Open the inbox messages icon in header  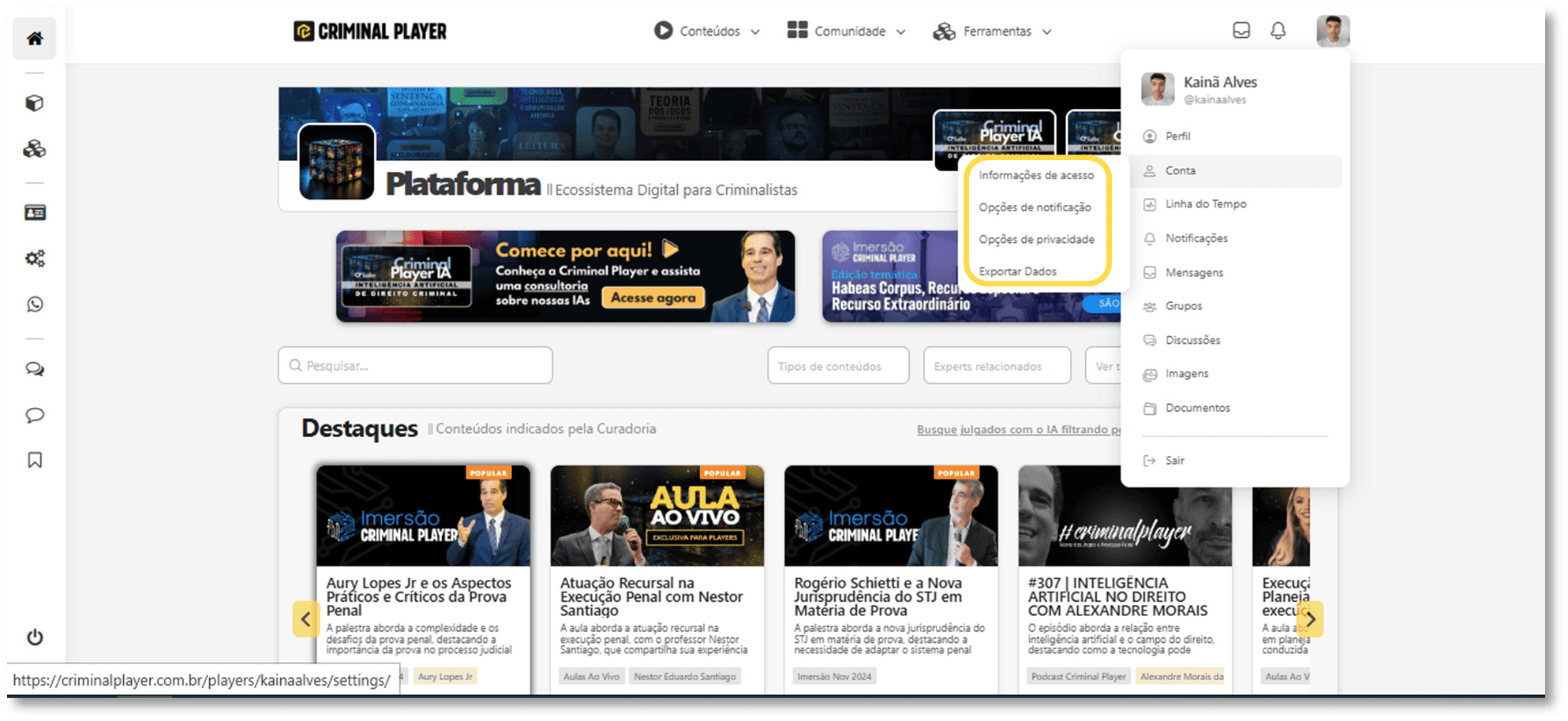[1241, 31]
